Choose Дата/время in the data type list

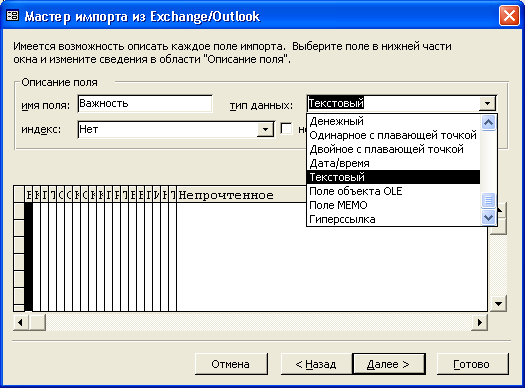[x=340, y=163]
